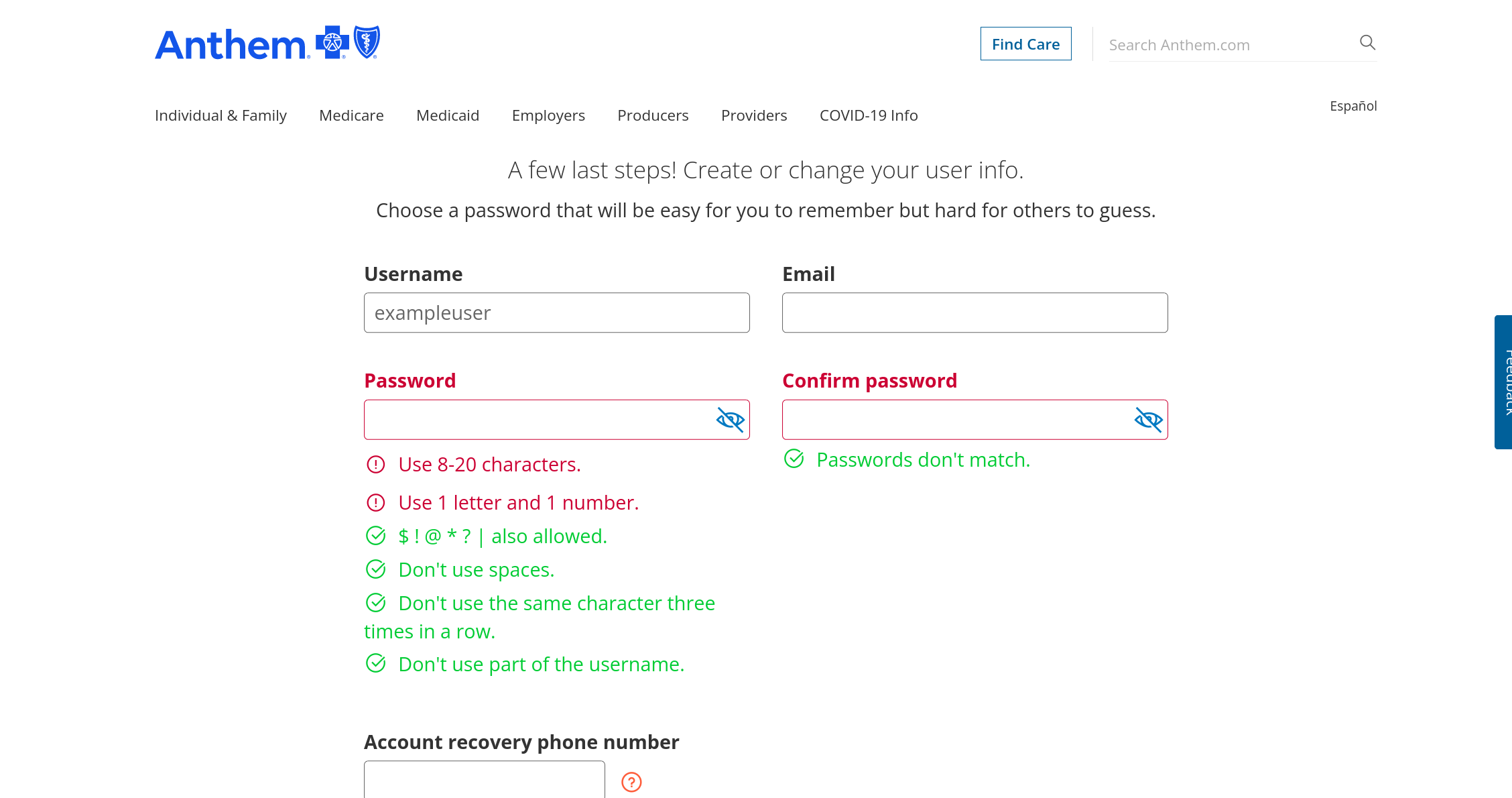Click the Account recovery phone number field
The image size is (1512, 798).
[484, 781]
